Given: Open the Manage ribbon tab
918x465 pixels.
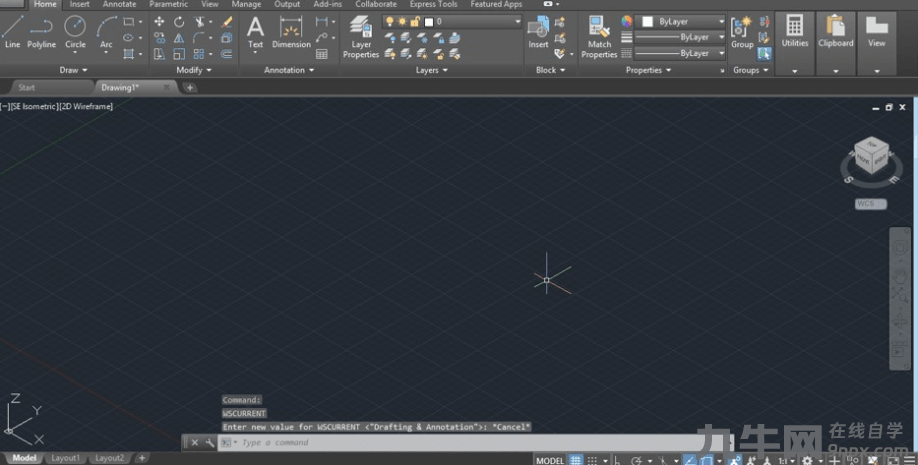Looking at the screenshot, I should tap(246, 4).
